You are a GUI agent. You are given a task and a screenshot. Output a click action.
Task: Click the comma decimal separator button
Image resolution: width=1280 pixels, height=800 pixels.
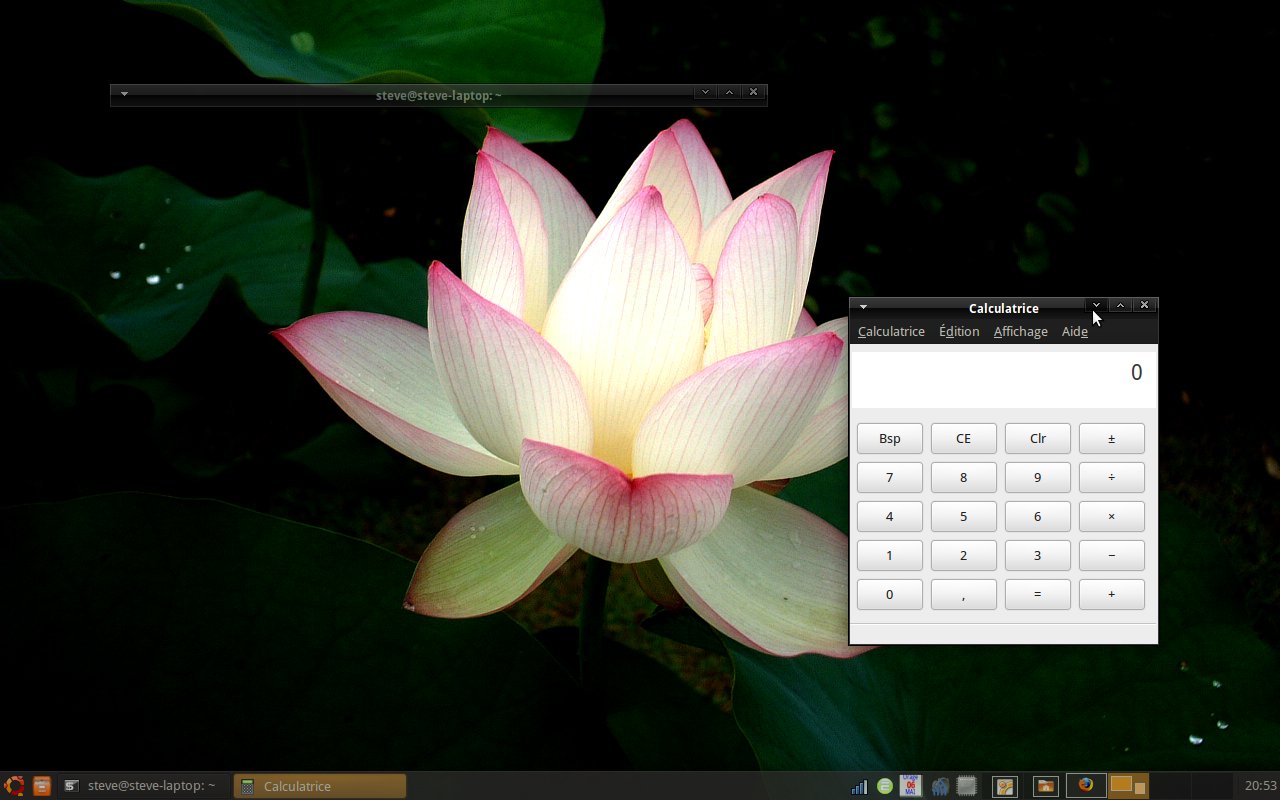[x=964, y=594]
